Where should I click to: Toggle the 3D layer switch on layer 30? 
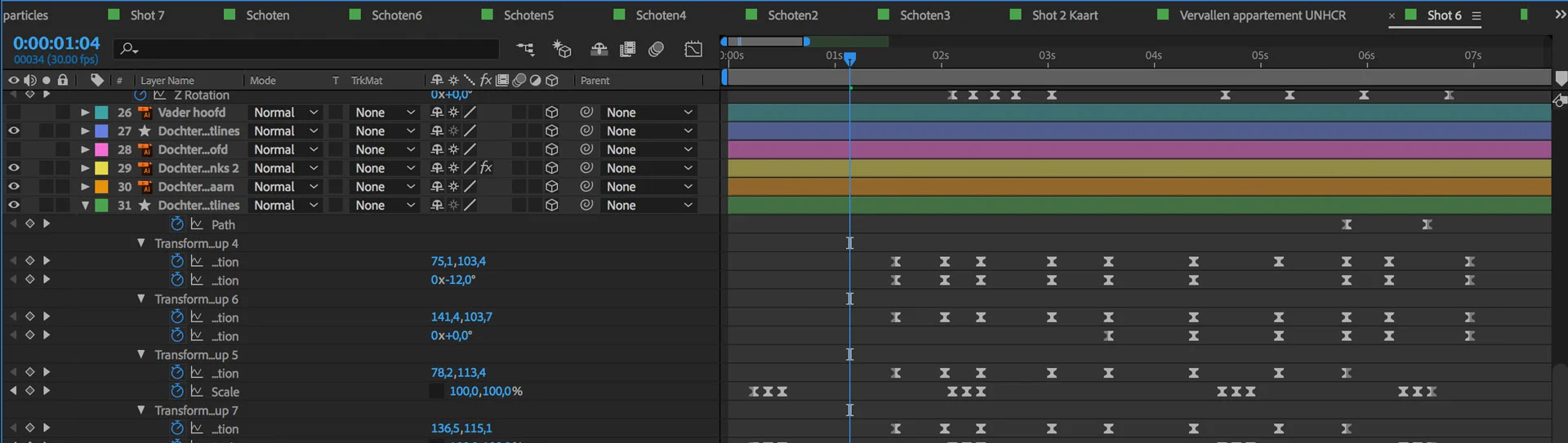551,187
